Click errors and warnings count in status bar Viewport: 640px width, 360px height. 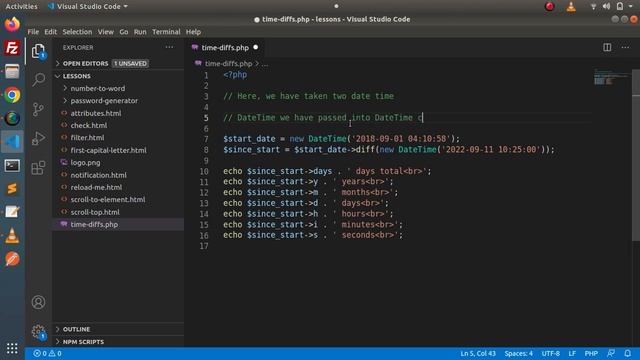pos(47,353)
